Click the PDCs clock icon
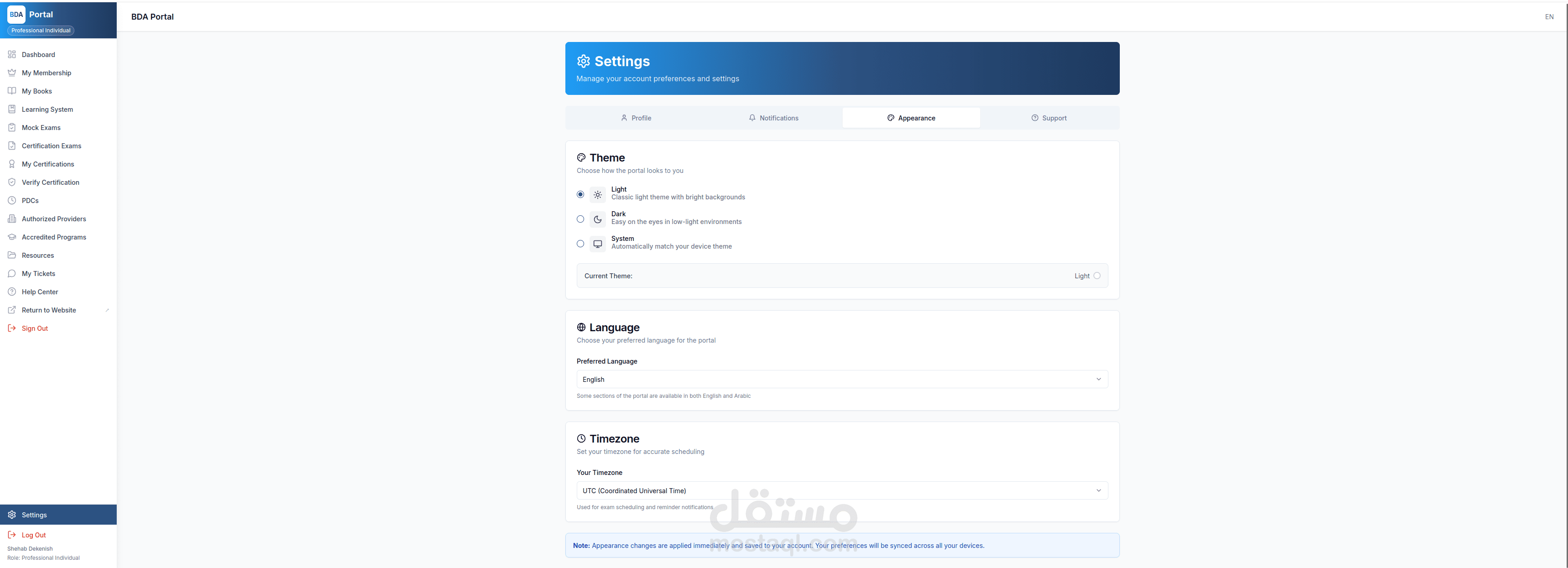The image size is (1568, 568). [11, 200]
